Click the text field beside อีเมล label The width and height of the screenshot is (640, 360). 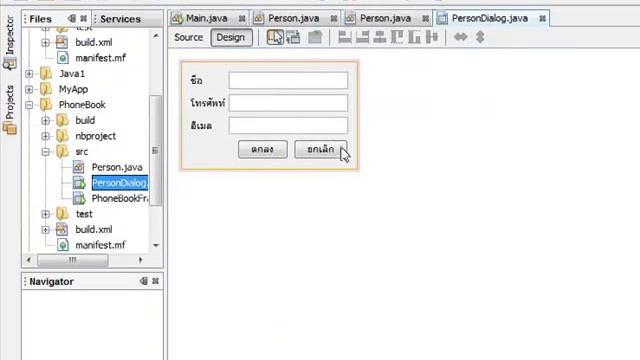coord(288,125)
